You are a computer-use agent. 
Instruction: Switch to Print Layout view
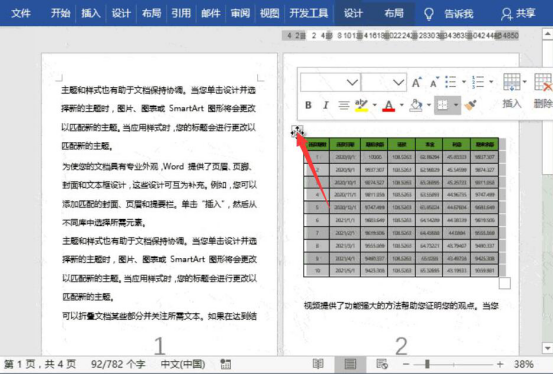click(350, 364)
